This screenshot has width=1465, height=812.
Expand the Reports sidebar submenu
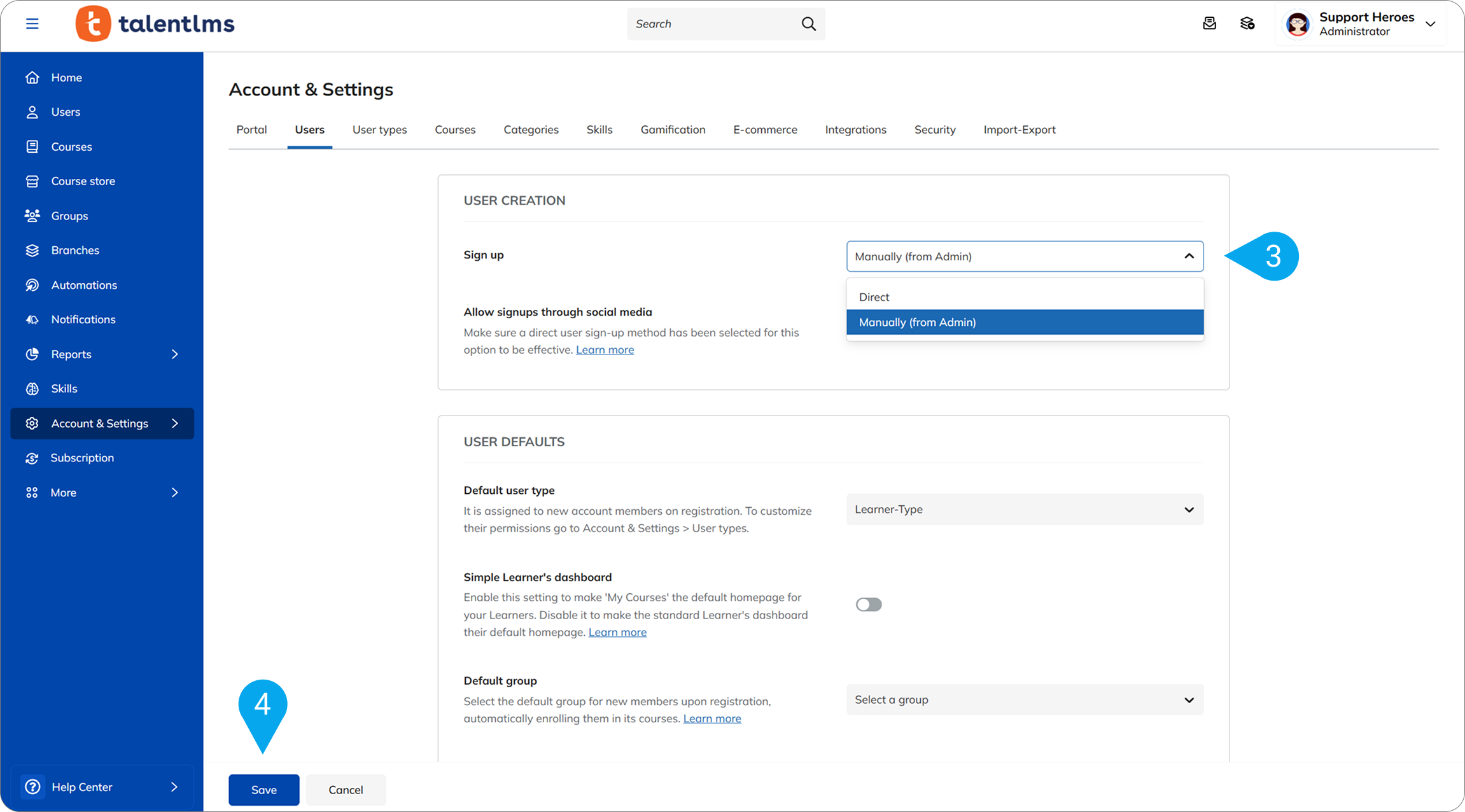(174, 354)
